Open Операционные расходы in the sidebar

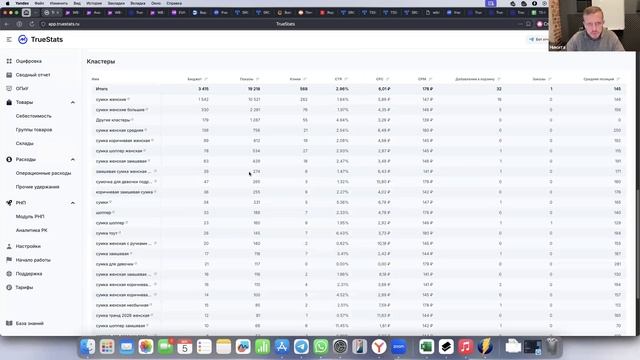(x=43, y=173)
